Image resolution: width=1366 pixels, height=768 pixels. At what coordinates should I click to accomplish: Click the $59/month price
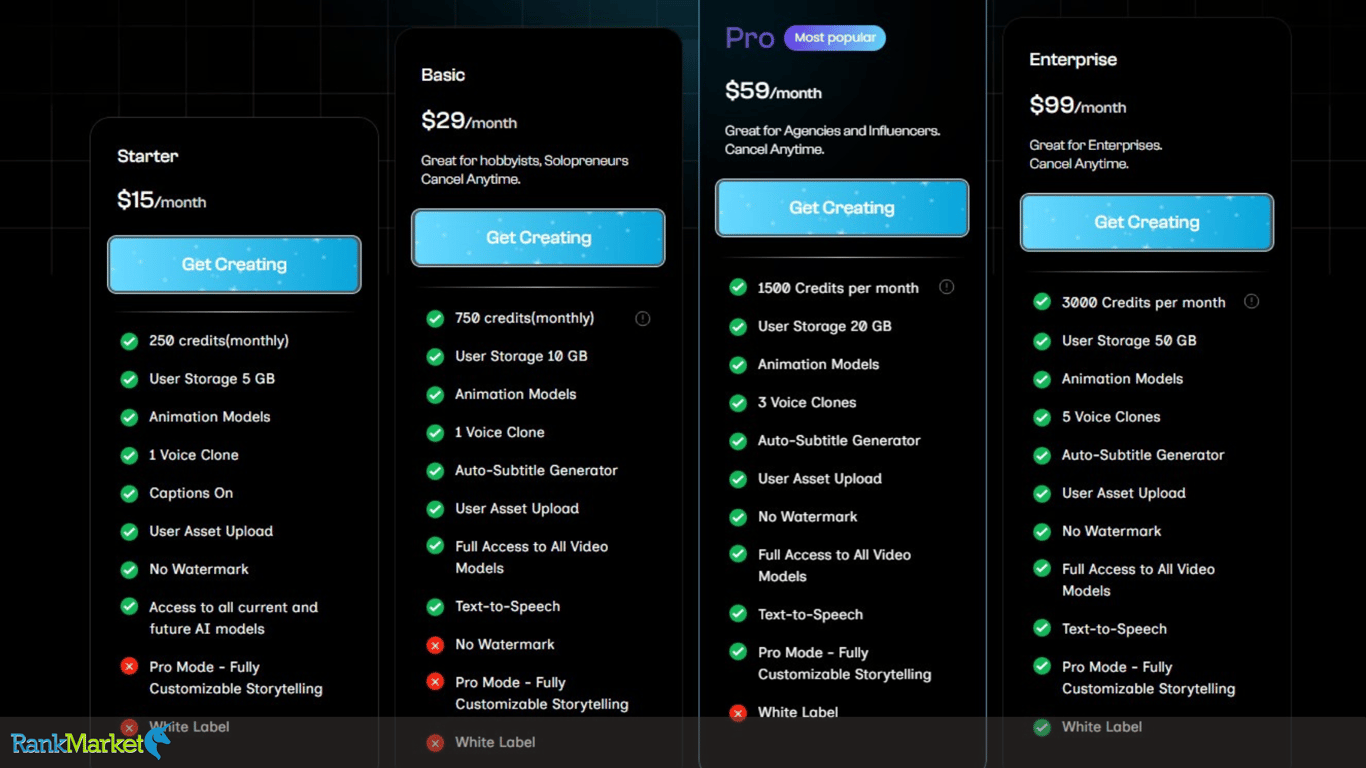coord(773,91)
